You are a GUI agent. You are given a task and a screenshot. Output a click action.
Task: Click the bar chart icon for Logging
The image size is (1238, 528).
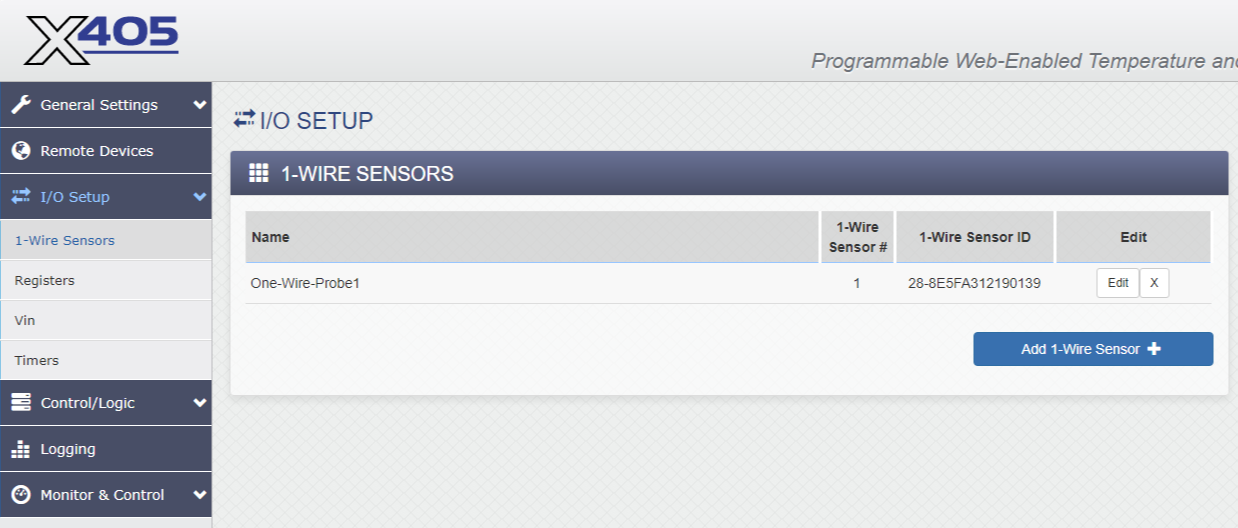pyautogui.click(x=21, y=449)
